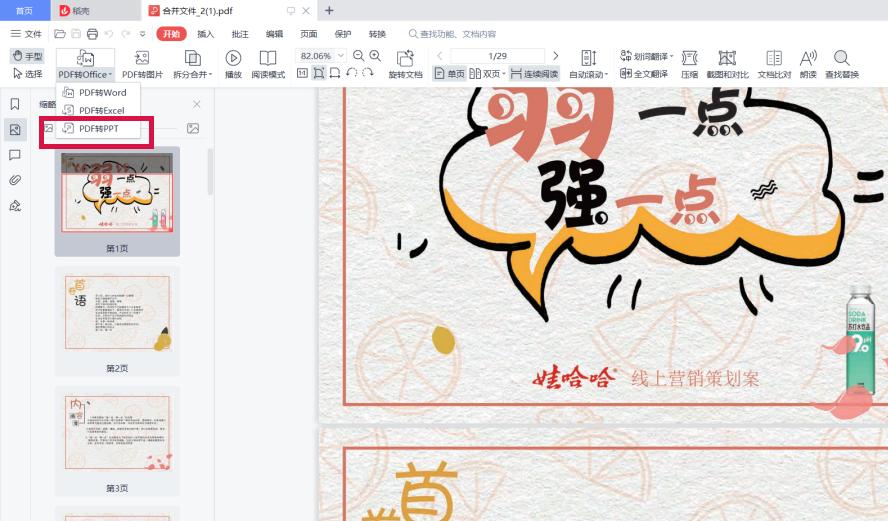Enter 阅读模式 reading mode

(268, 64)
